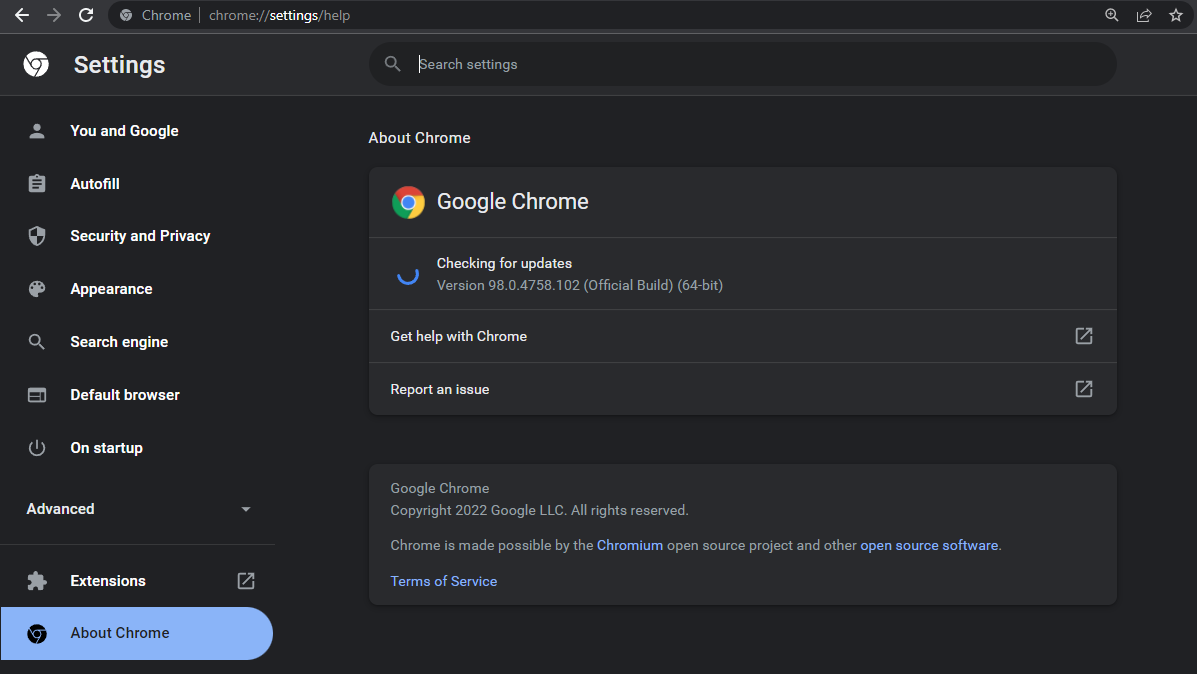Click the Settings page title

click(119, 65)
